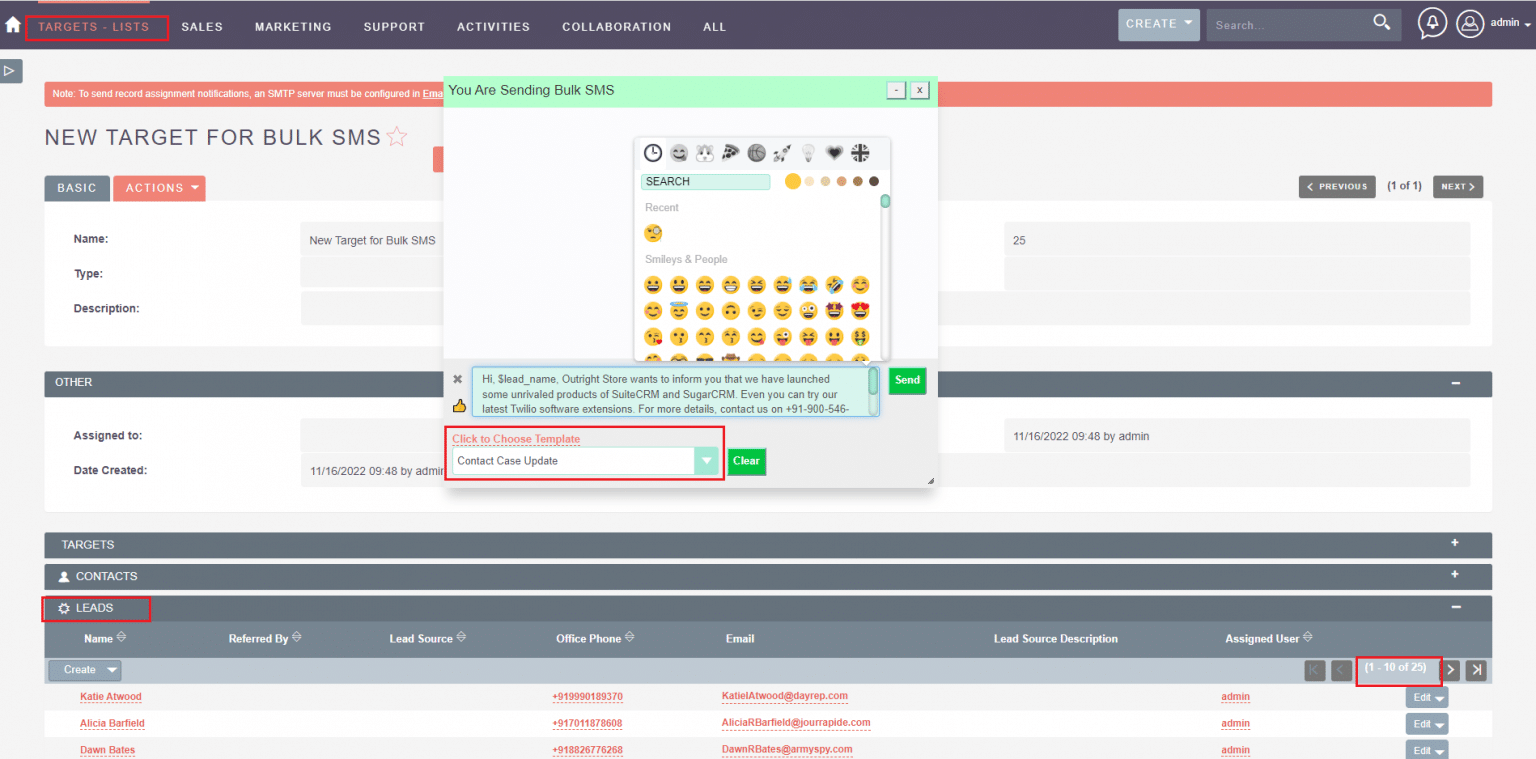Click the emoji SEARCH input field
The width and height of the screenshot is (1536, 759).
point(705,181)
